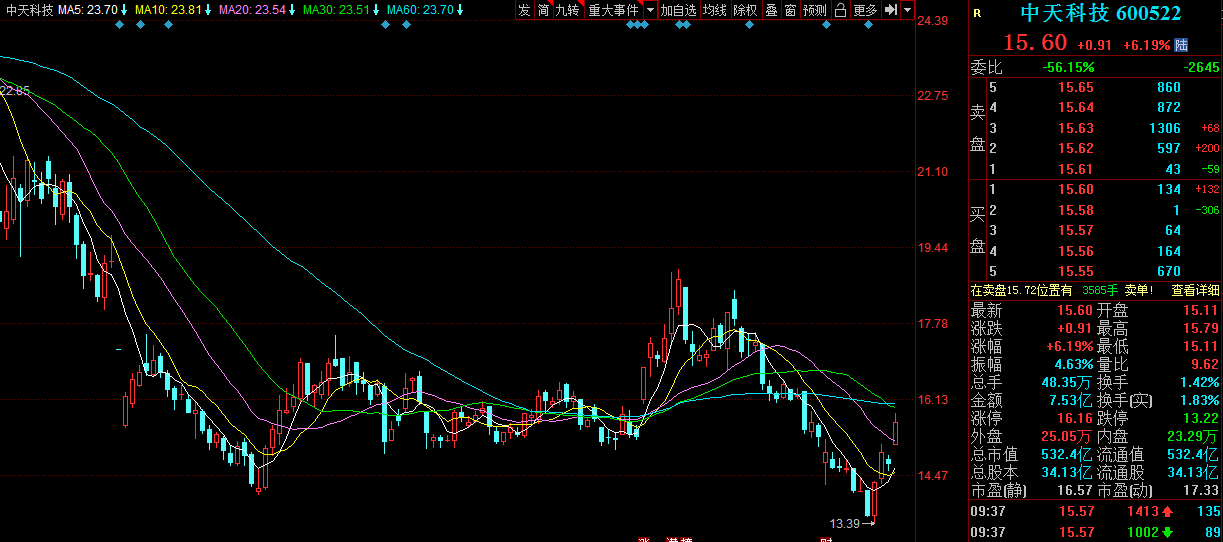Click the tick row 09:37 with 1002
Viewport: 1223px width, 542px height.
1095,532
